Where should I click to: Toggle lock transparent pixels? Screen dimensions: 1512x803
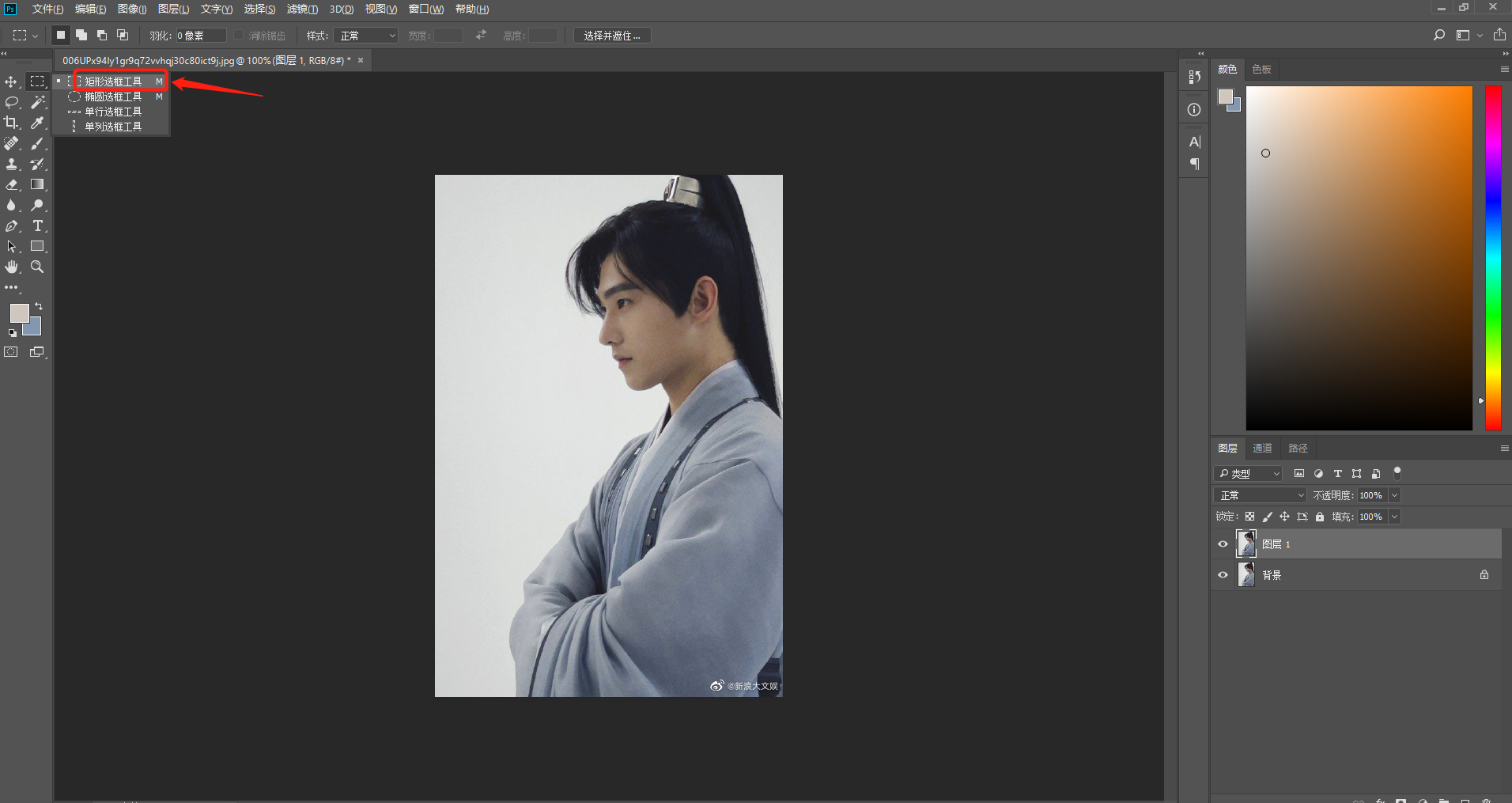point(1249,517)
